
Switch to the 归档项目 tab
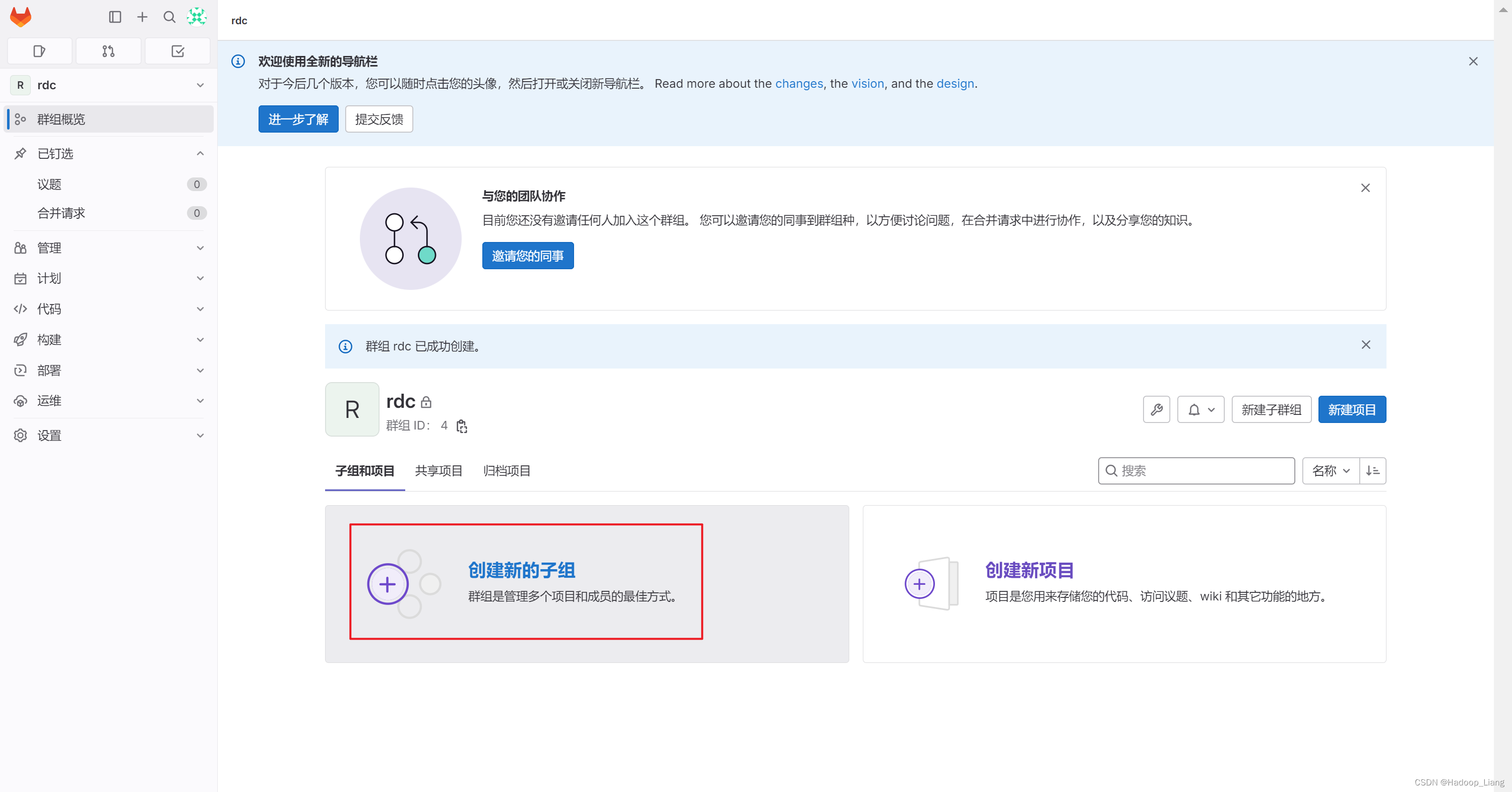[507, 471]
